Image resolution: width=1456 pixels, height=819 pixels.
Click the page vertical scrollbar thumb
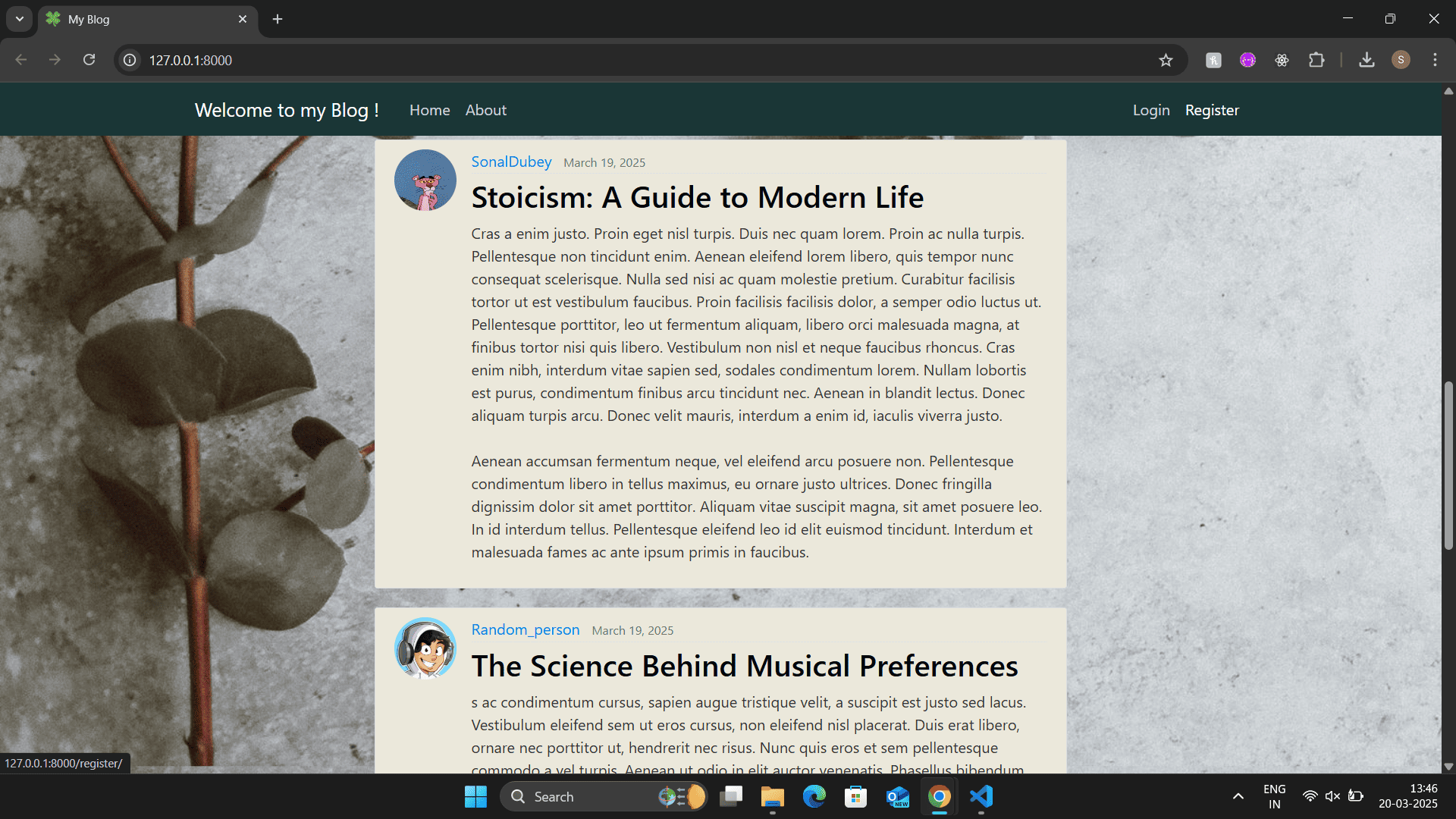[x=1448, y=464]
